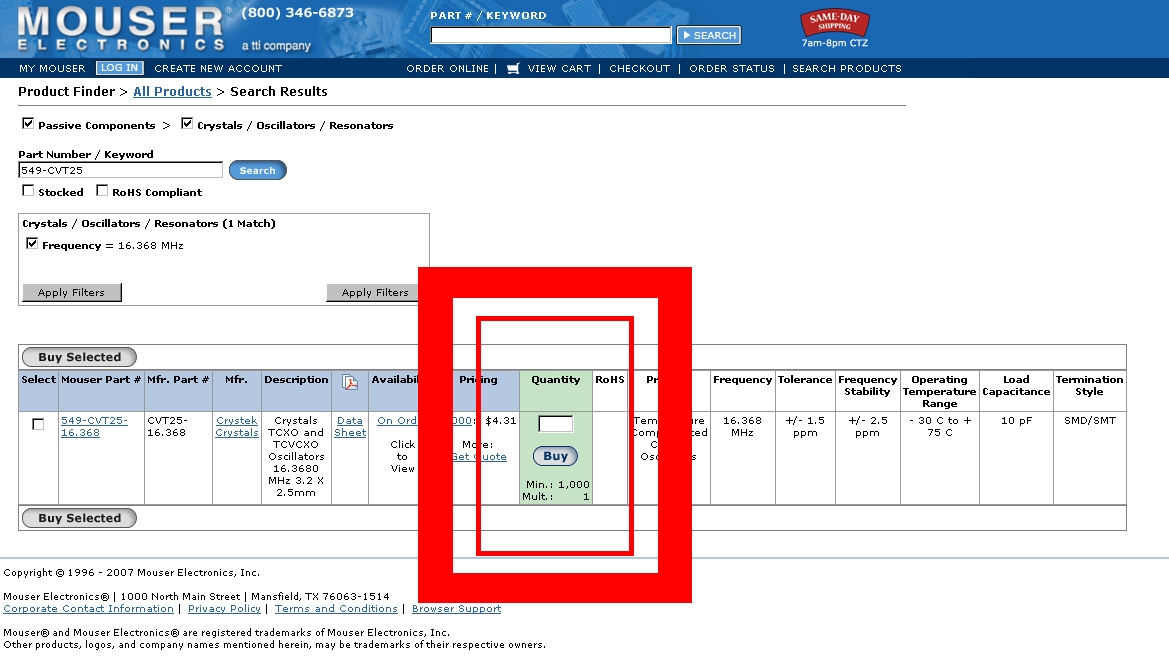
Task: Click the top blue SEARCH button
Action: (x=709, y=35)
